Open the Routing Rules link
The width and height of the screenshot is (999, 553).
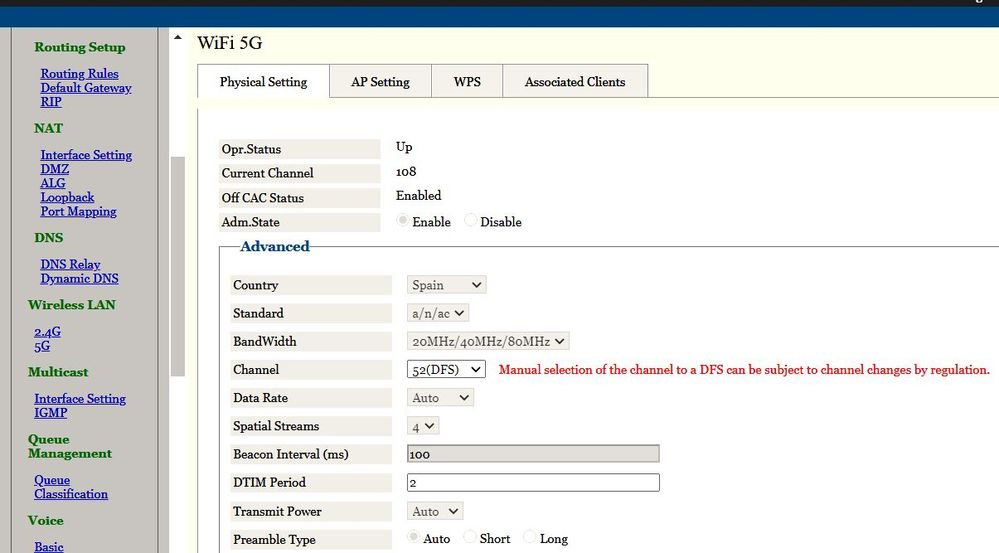click(79, 74)
